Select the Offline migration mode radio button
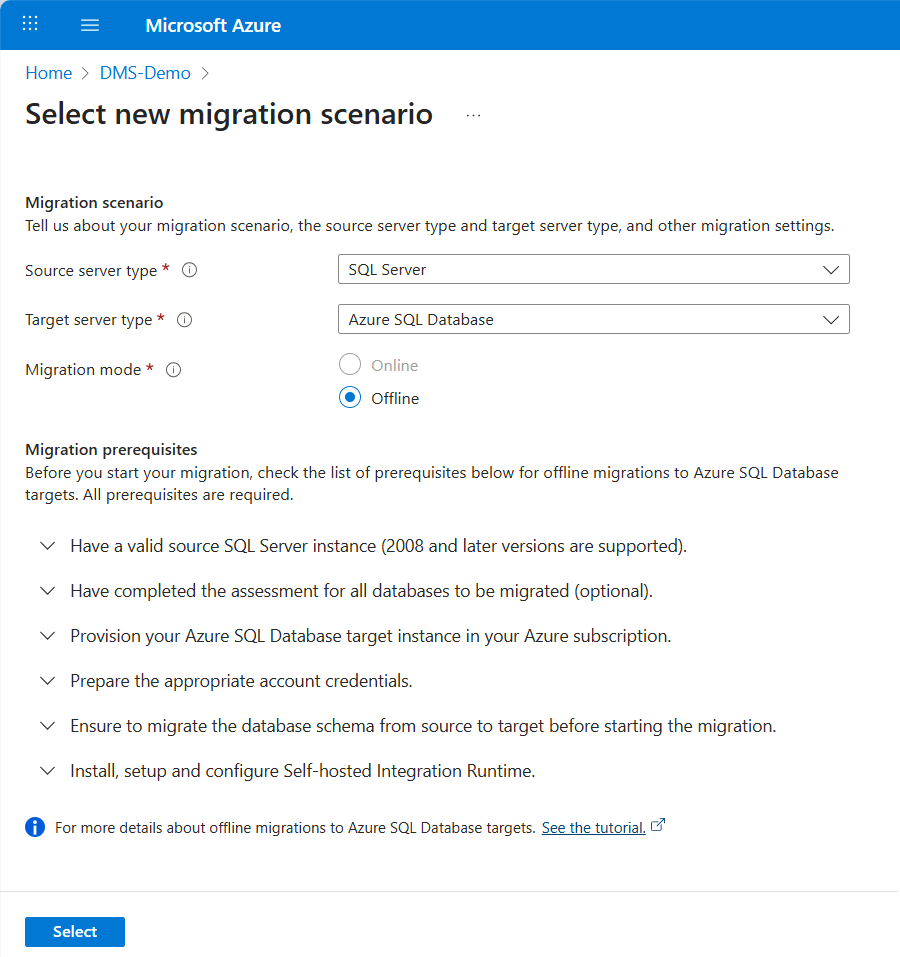The image size is (900, 957). pyautogui.click(x=350, y=397)
